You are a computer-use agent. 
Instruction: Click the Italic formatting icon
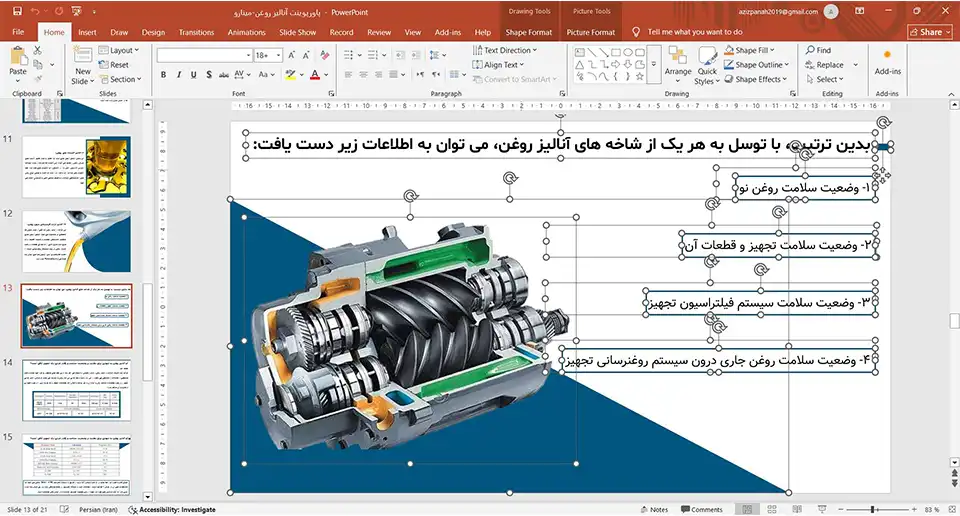[x=178, y=75]
